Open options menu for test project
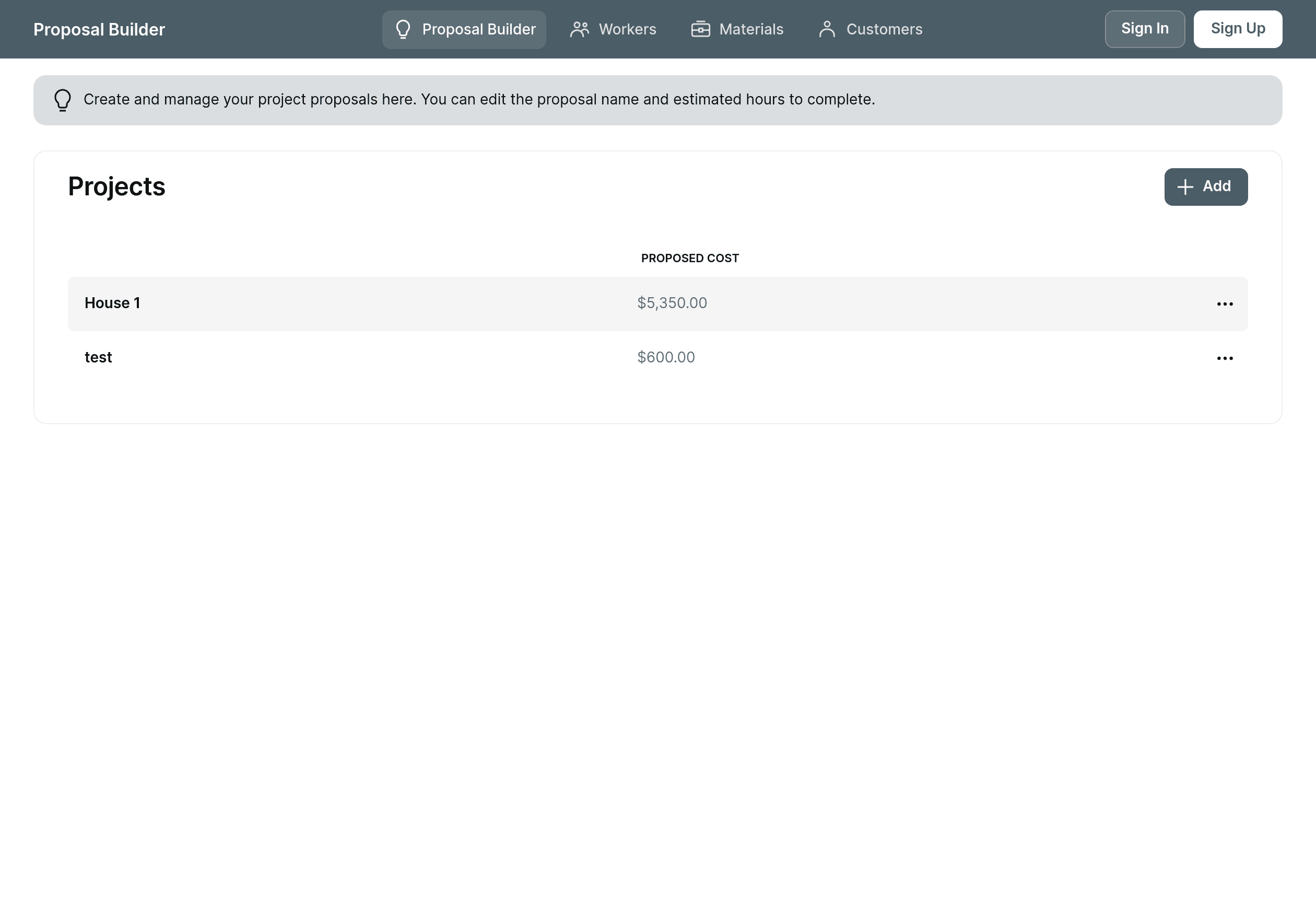The height and width of the screenshot is (913, 1316). (1225, 358)
